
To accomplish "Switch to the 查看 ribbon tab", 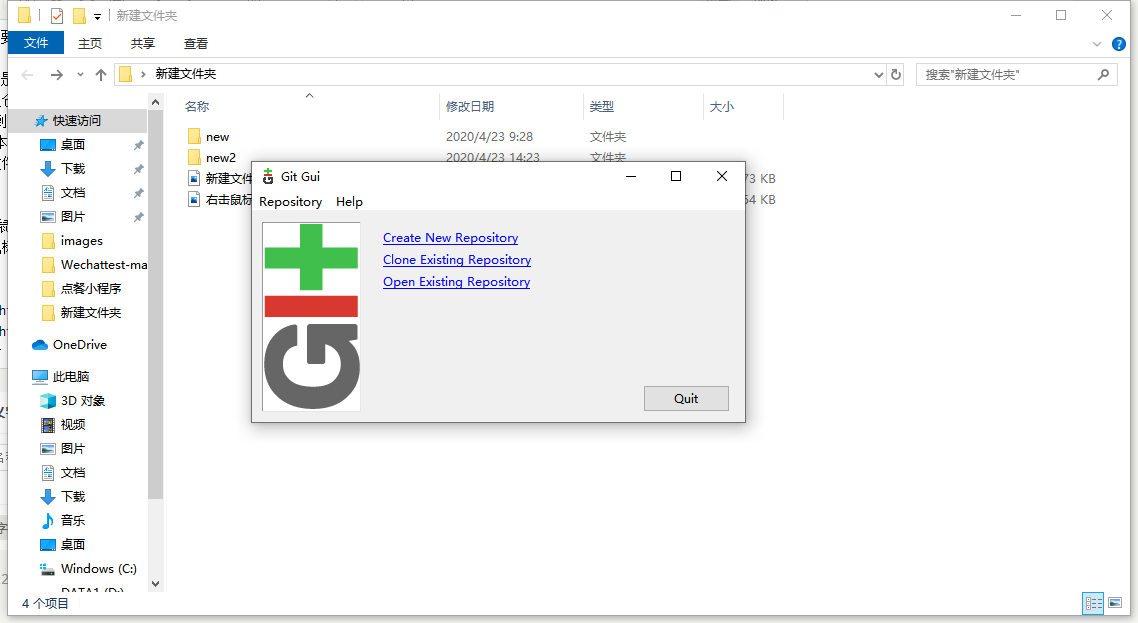I will coord(196,44).
